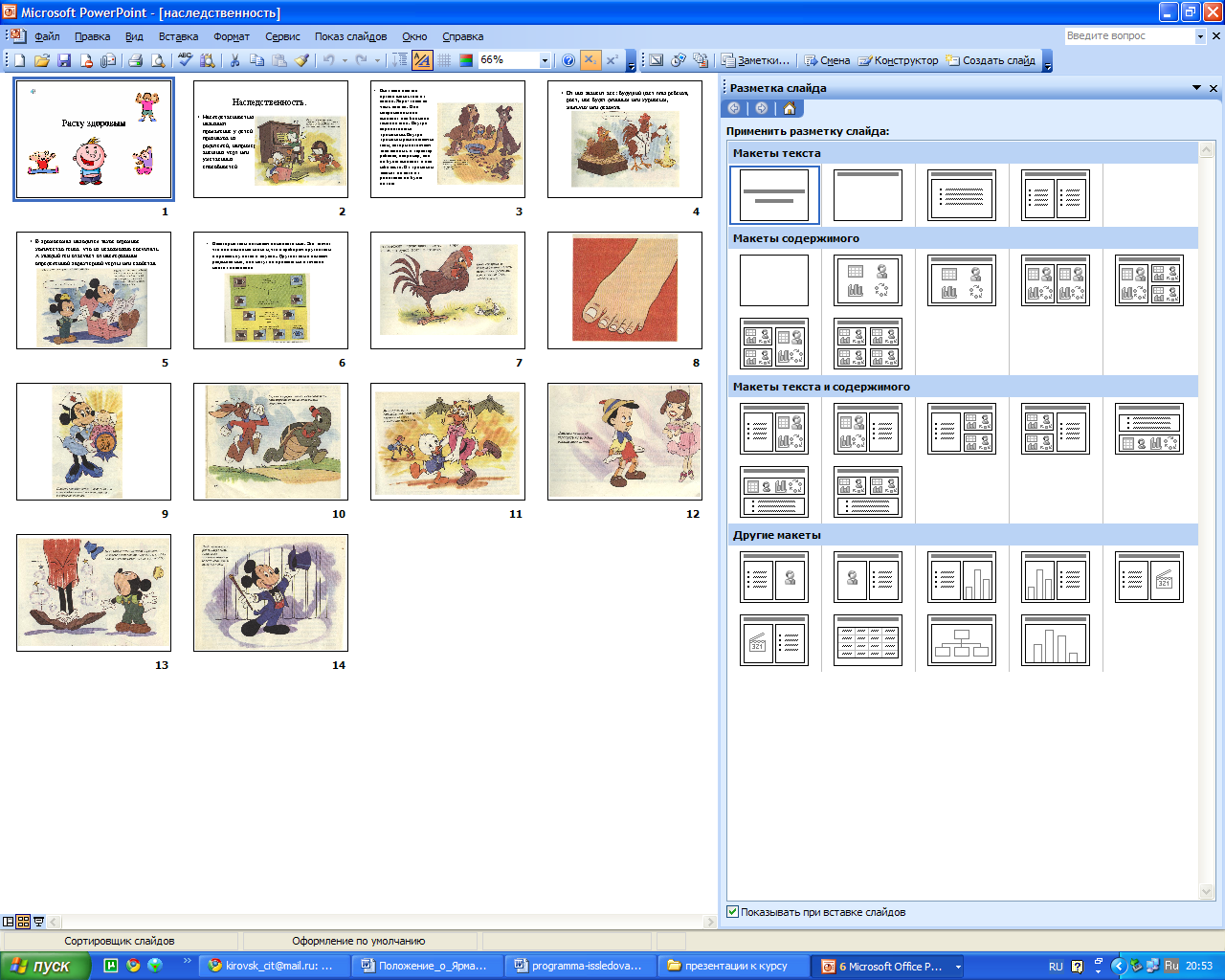Apply Title and 2-Column Text layout
This screenshot has height=980, width=1225.
coord(1056,195)
